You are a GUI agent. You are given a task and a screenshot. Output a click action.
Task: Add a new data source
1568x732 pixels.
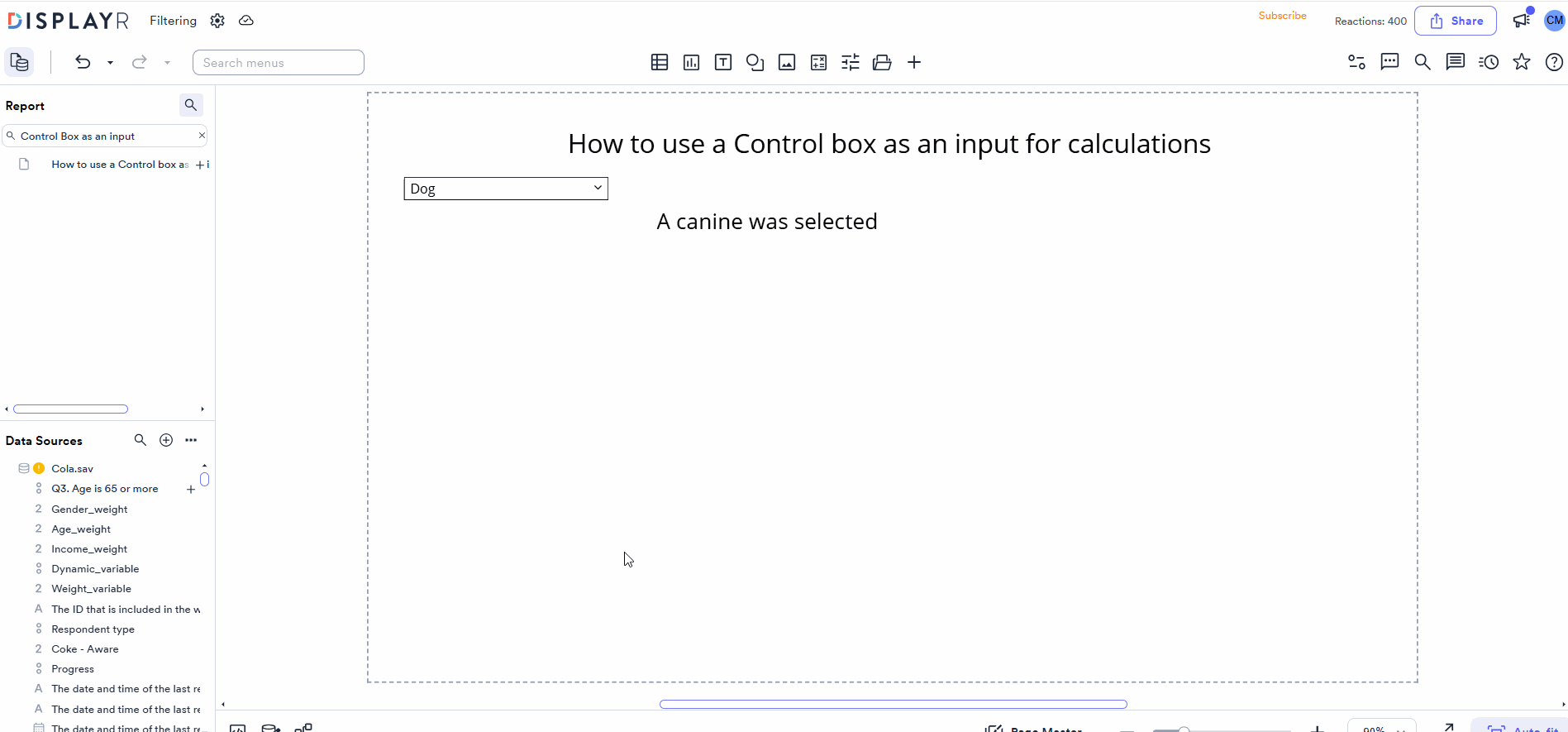coord(166,440)
